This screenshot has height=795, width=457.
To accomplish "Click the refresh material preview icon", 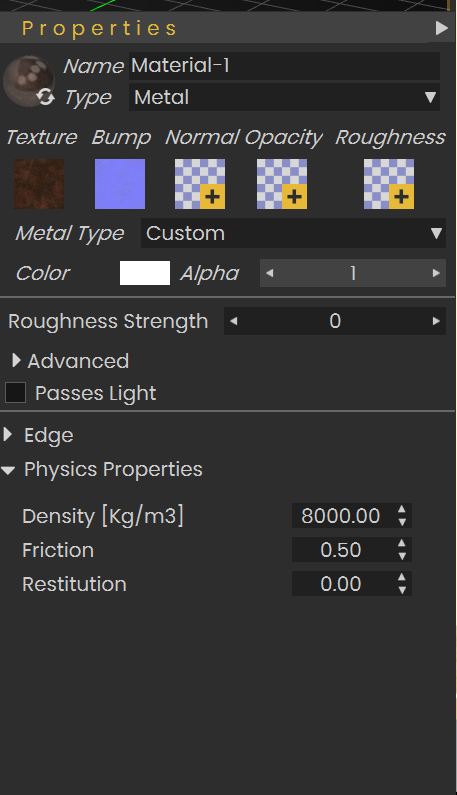I will click(x=46, y=96).
